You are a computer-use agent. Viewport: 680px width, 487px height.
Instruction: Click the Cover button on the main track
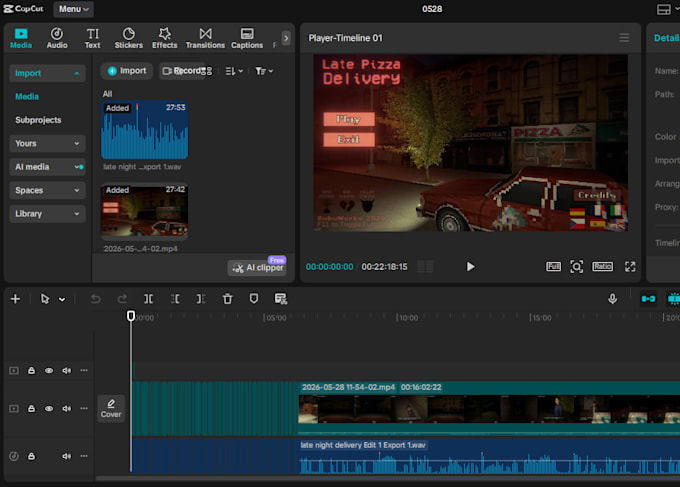111,409
